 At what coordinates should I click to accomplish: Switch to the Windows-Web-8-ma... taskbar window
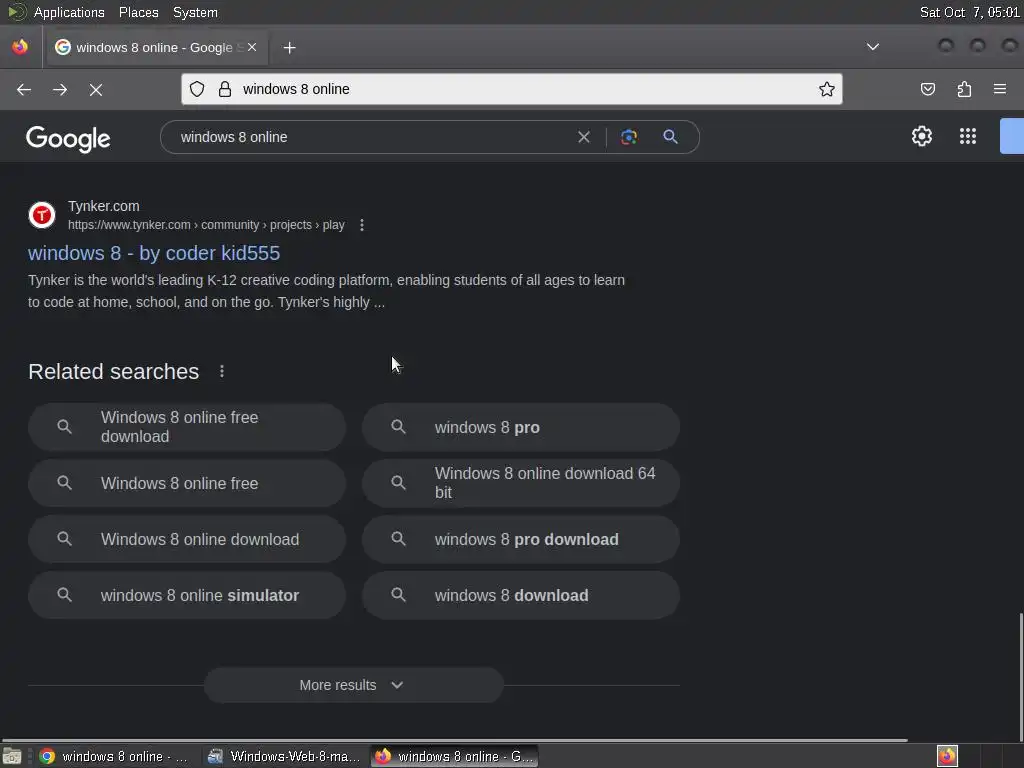(x=285, y=756)
